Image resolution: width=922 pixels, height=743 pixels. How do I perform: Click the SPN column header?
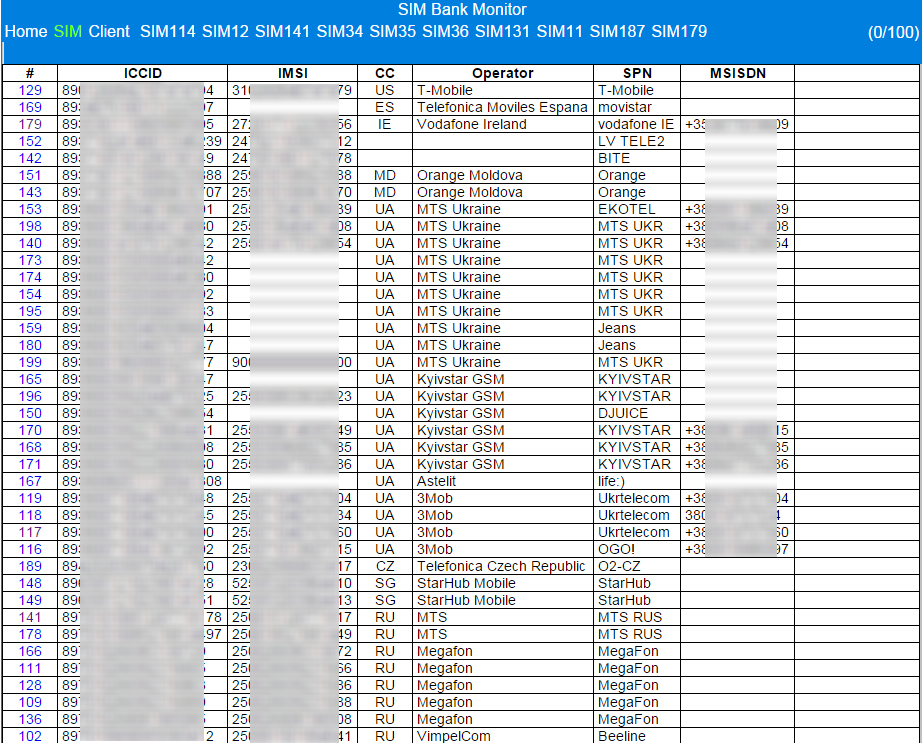(637, 73)
